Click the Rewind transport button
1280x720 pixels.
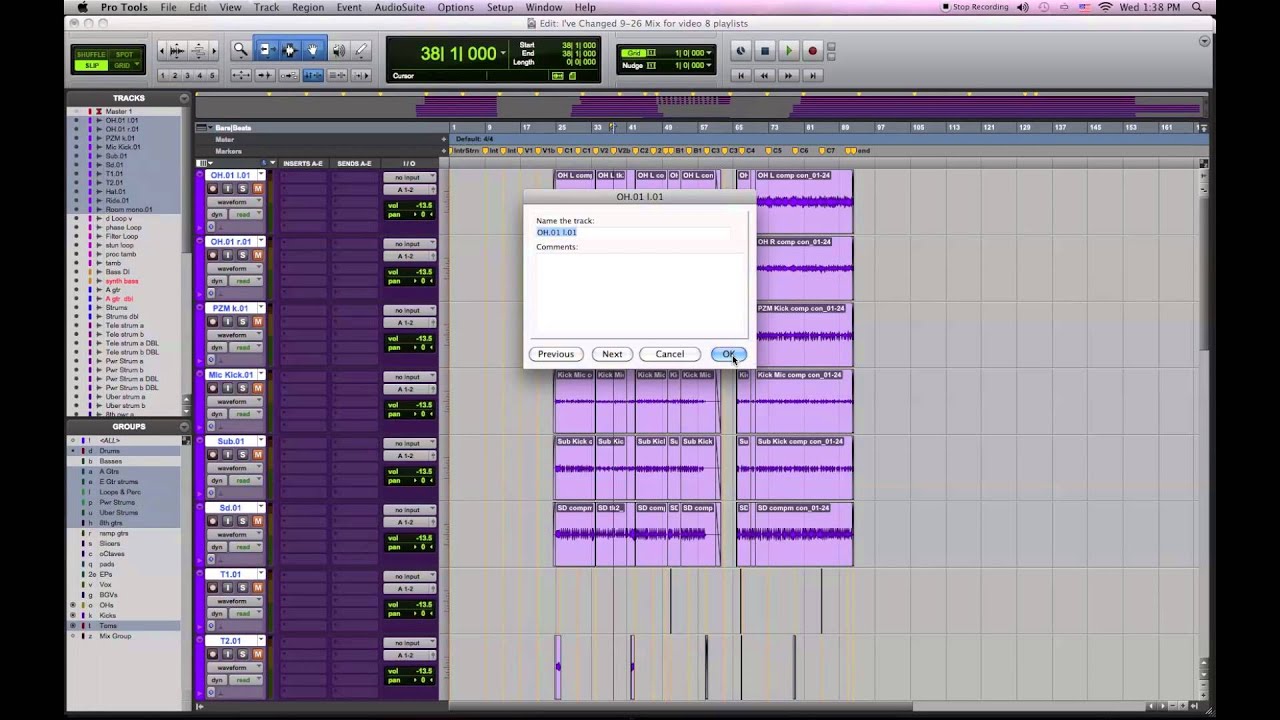tap(765, 75)
